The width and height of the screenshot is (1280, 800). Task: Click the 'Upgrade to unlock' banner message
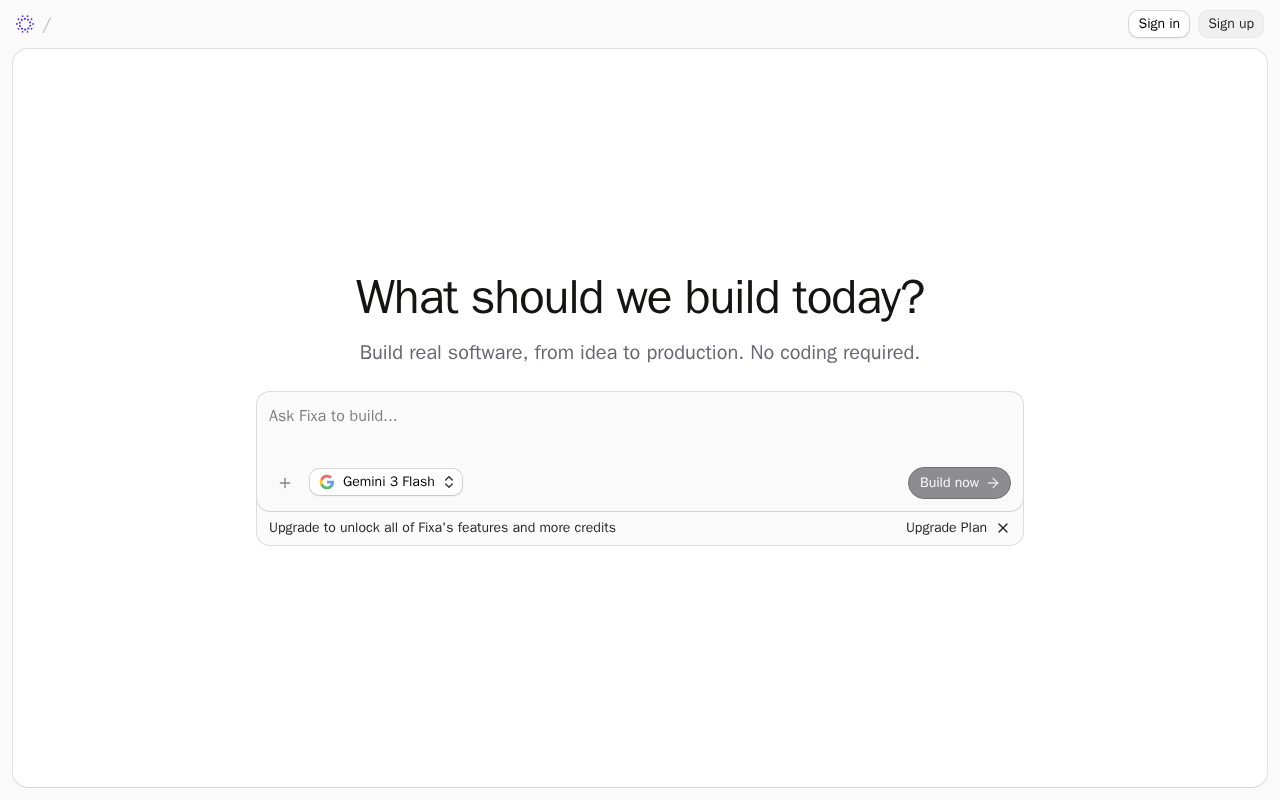coord(442,528)
